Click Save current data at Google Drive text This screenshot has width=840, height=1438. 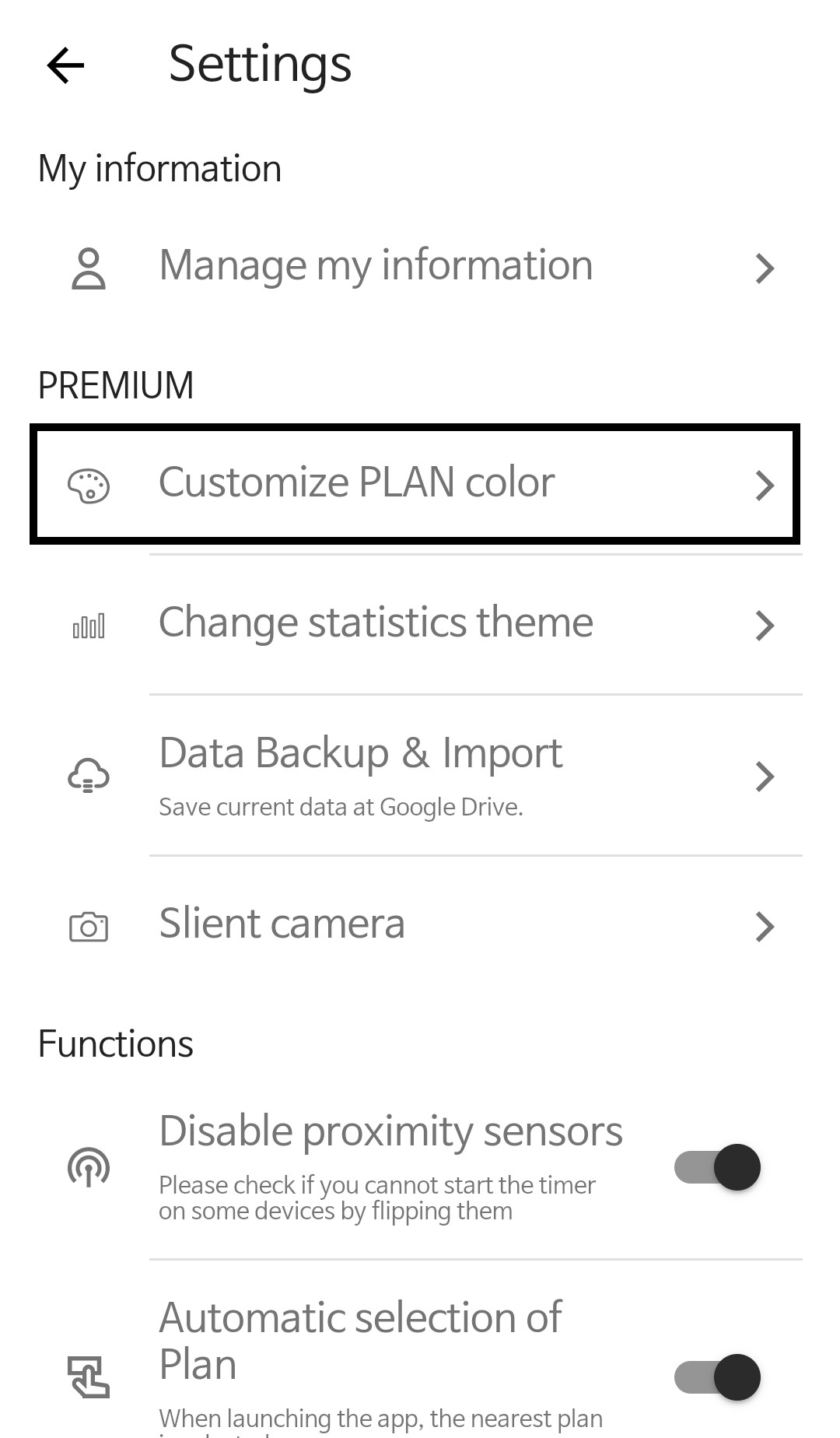click(341, 807)
